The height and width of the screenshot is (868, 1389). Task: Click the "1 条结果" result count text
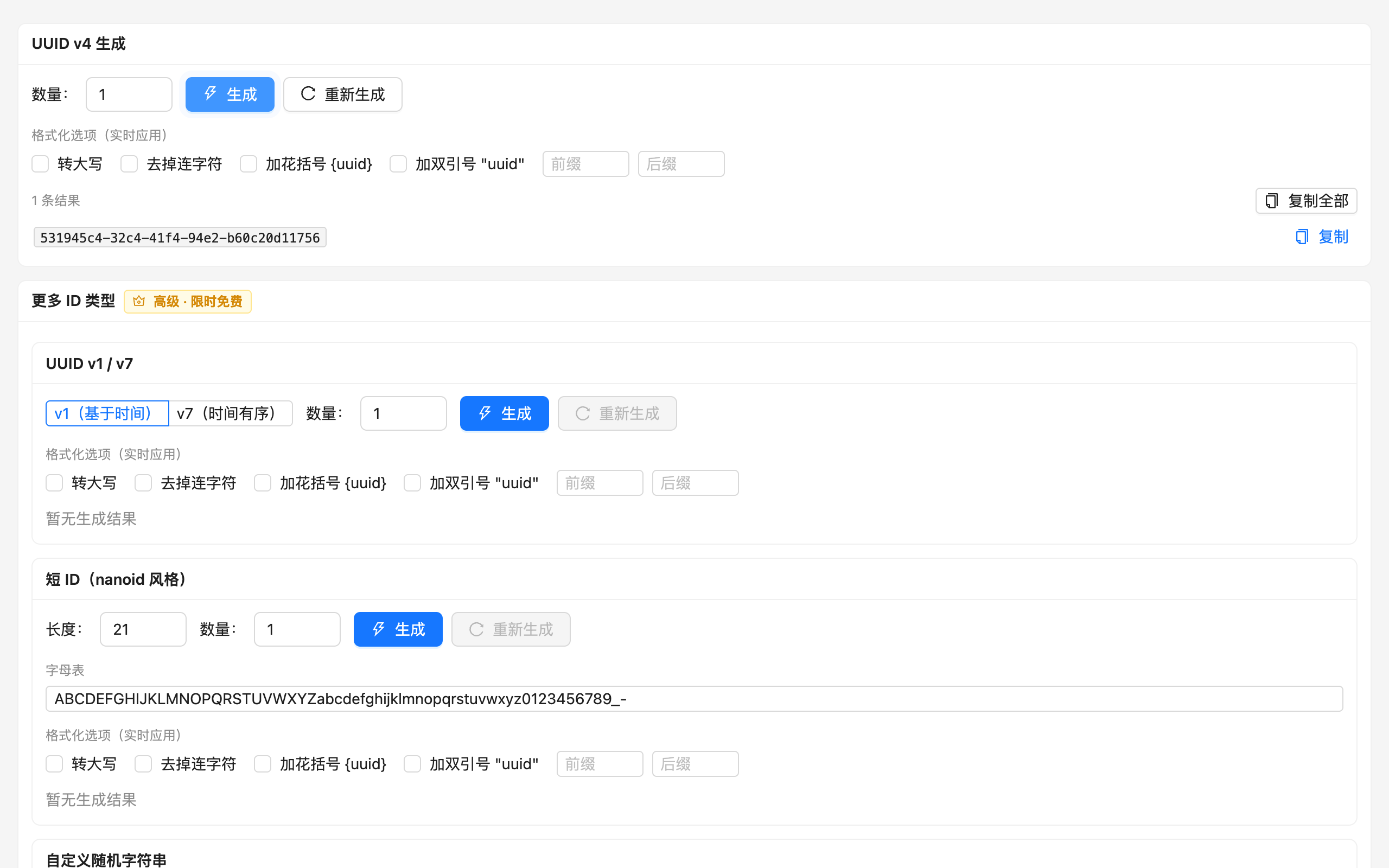pyautogui.click(x=56, y=200)
